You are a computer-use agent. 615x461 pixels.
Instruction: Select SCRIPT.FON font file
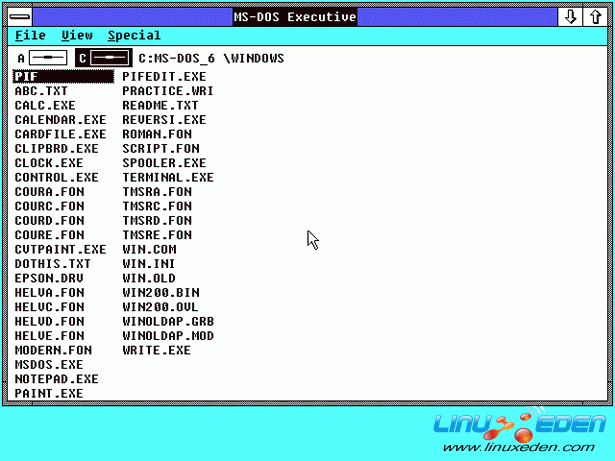(161, 149)
